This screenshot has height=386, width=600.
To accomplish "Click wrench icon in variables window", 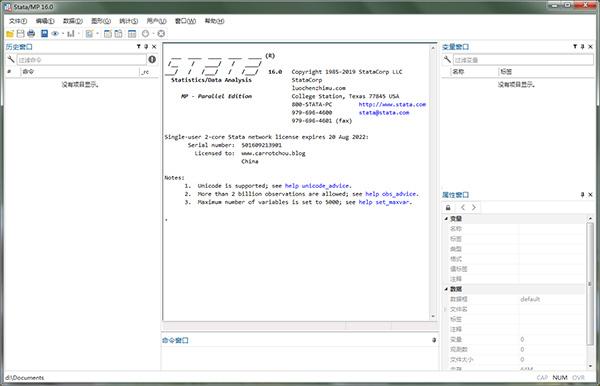I will [x=447, y=60].
